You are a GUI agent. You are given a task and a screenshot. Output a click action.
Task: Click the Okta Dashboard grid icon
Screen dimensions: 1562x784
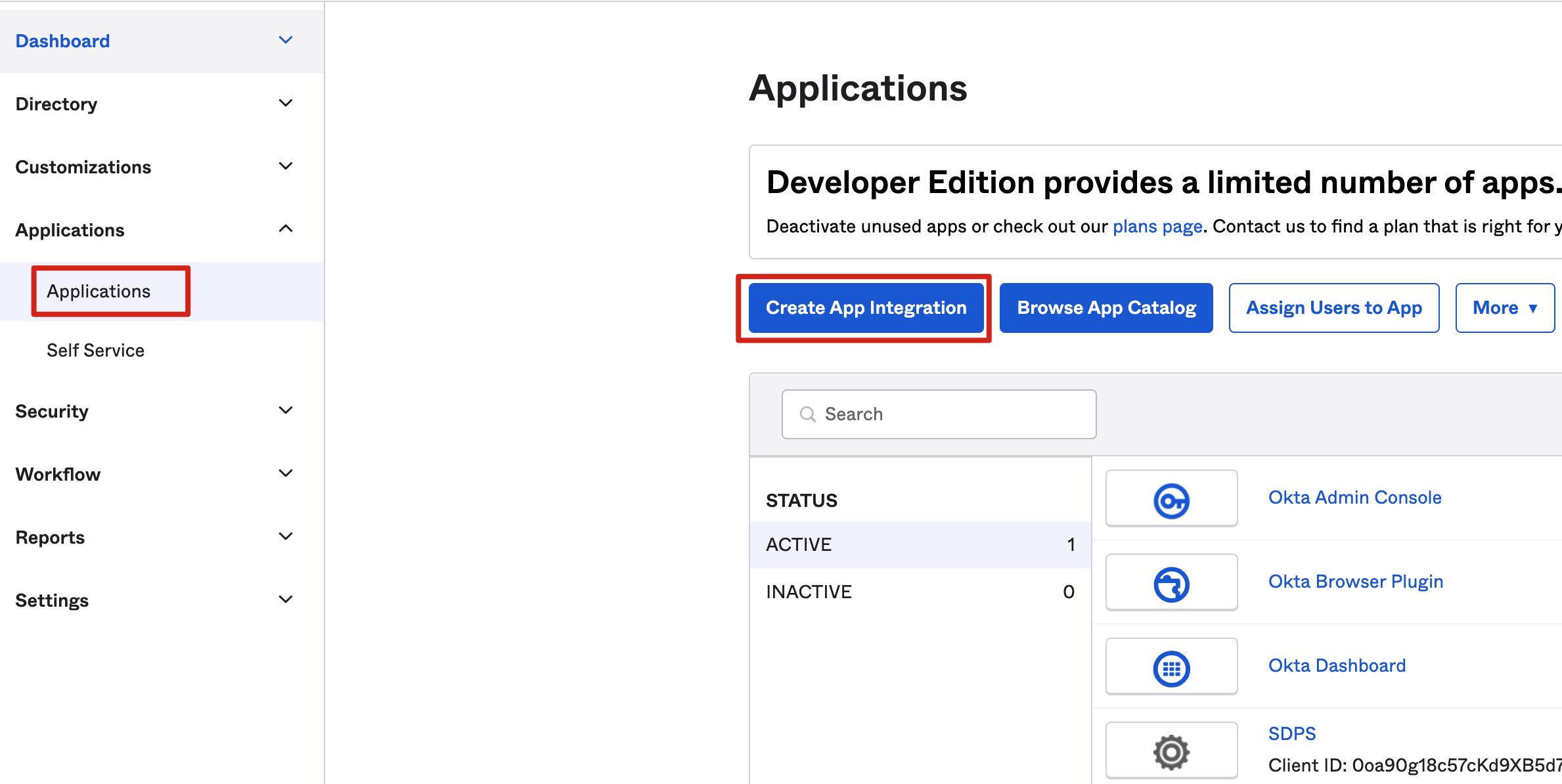(x=1171, y=666)
